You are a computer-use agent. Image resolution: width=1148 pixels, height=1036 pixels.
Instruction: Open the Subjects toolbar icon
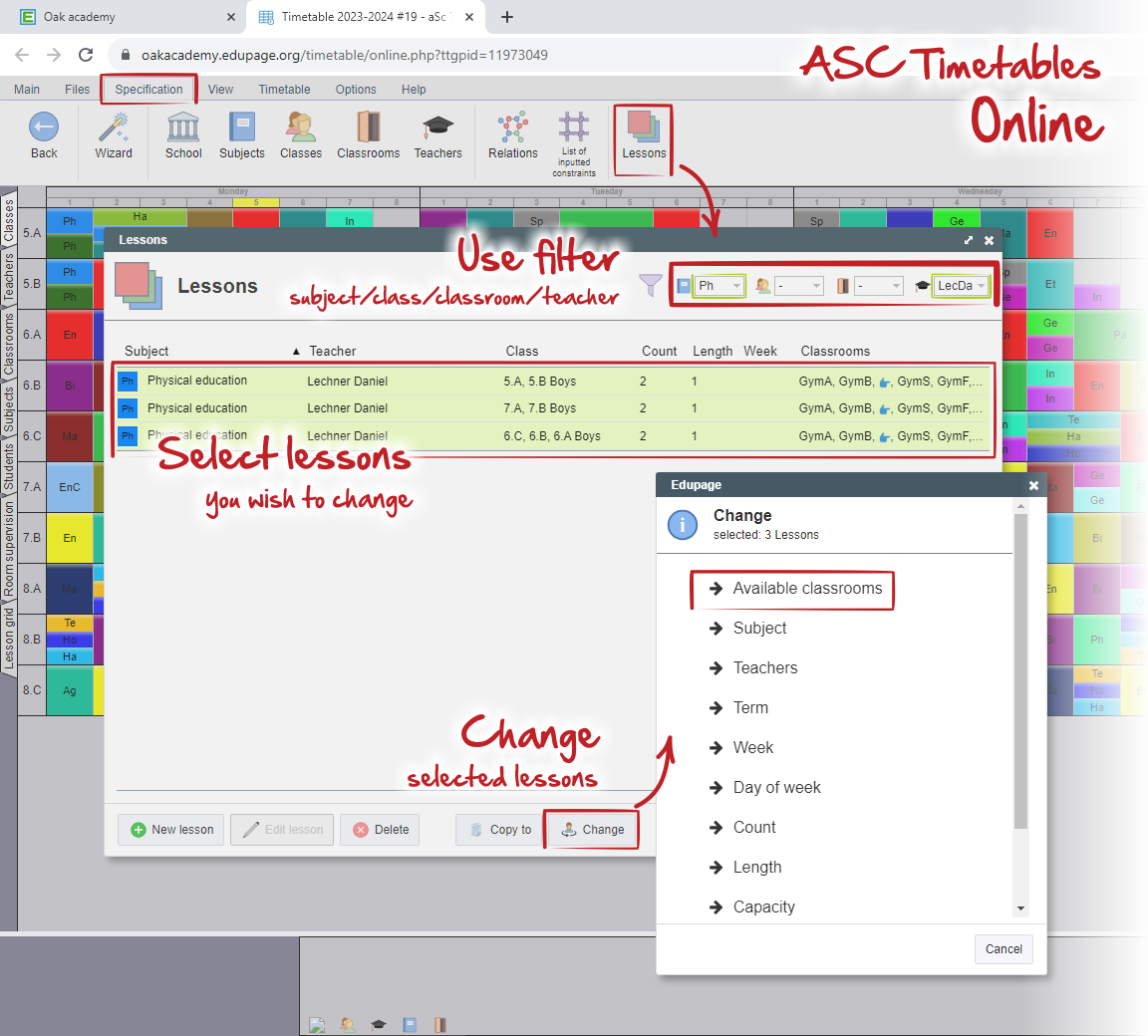pos(241,127)
